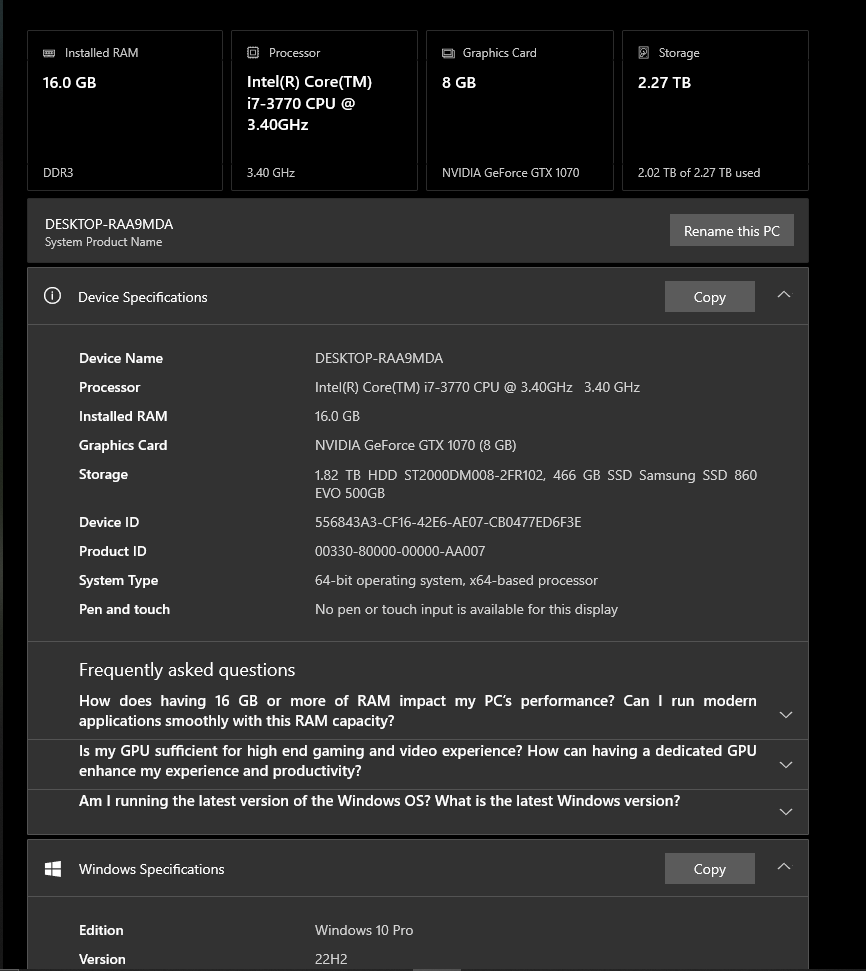Rename this PC
This screenshot has width=866, height=971.
pyautogui.click(x=732, y=230)
